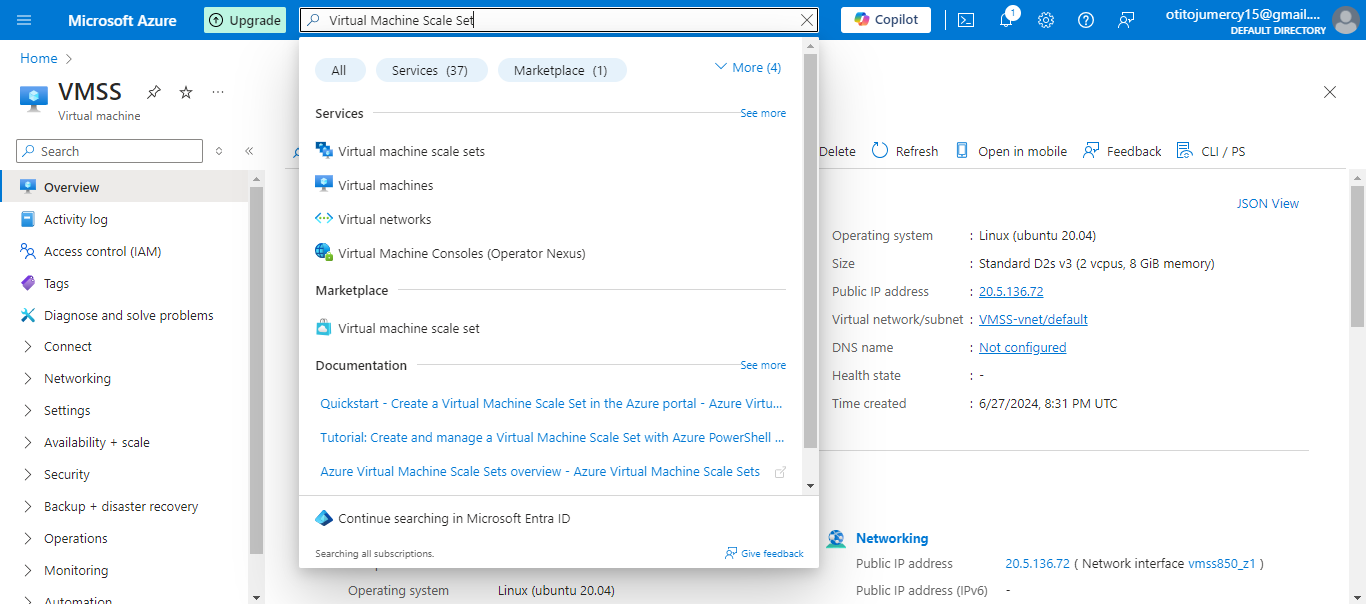Click in the global search box
Viewport: 1366px width, 604px height.
(560, 20)
